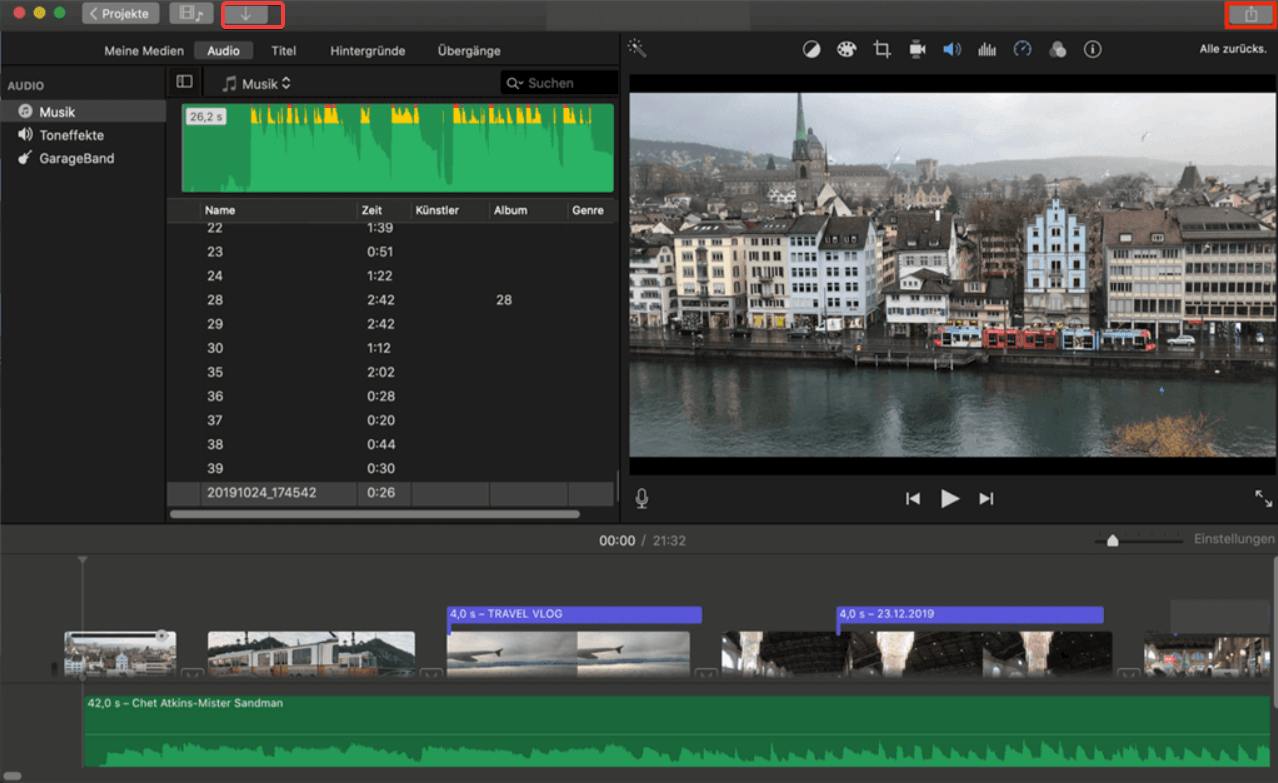Play the preview video
1278x783 pixels.
point(950,499)
